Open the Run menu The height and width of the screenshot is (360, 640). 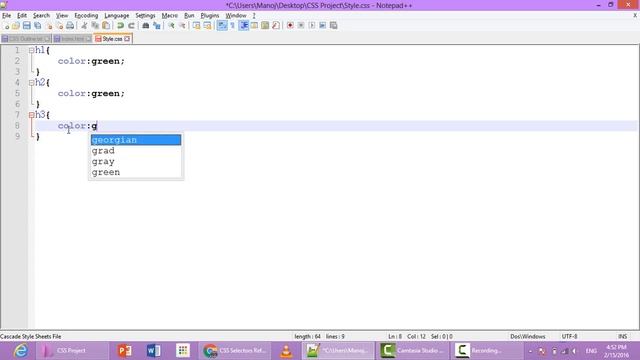point(189,16)
